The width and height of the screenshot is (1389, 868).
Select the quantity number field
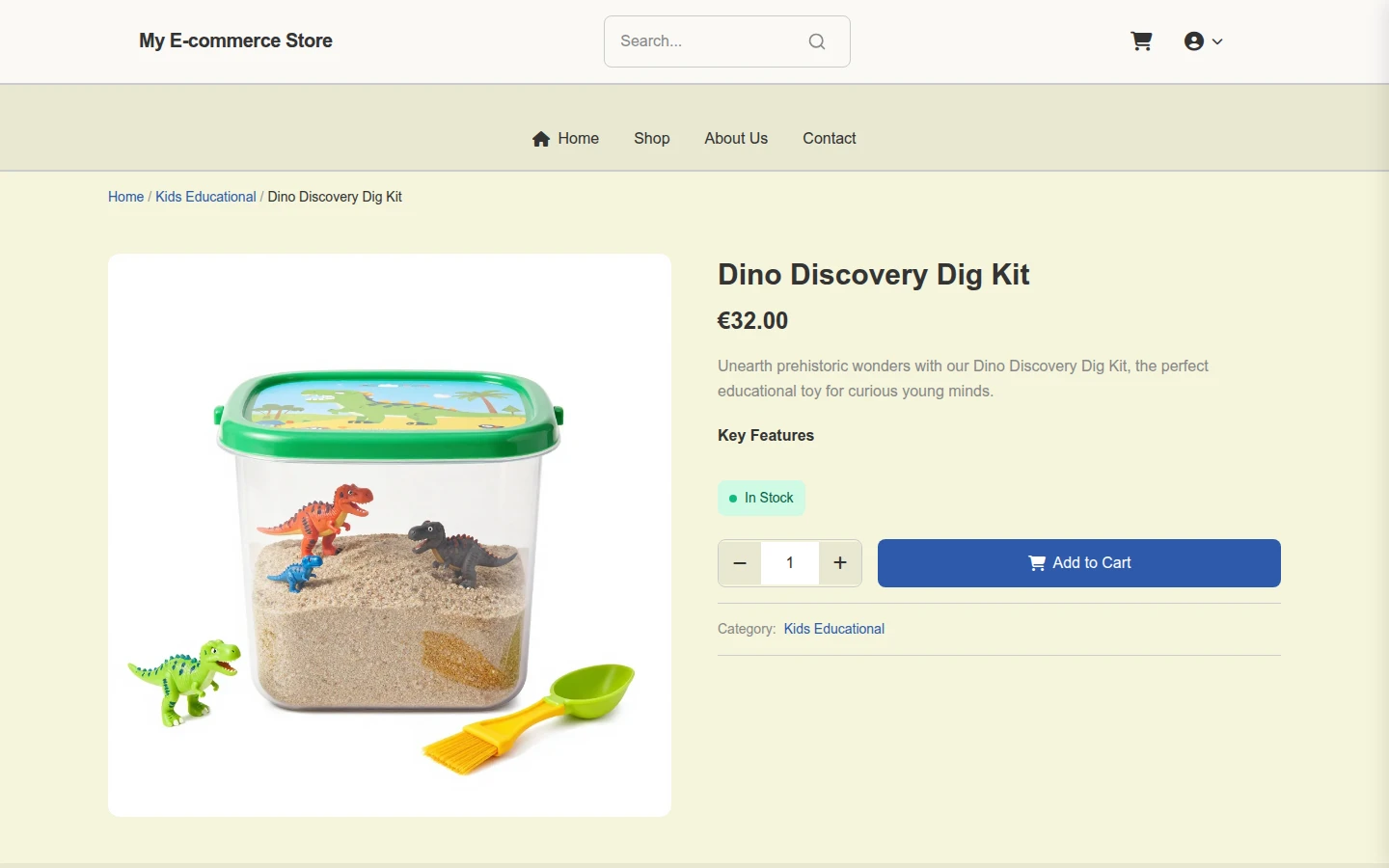(x=790, y=563)
